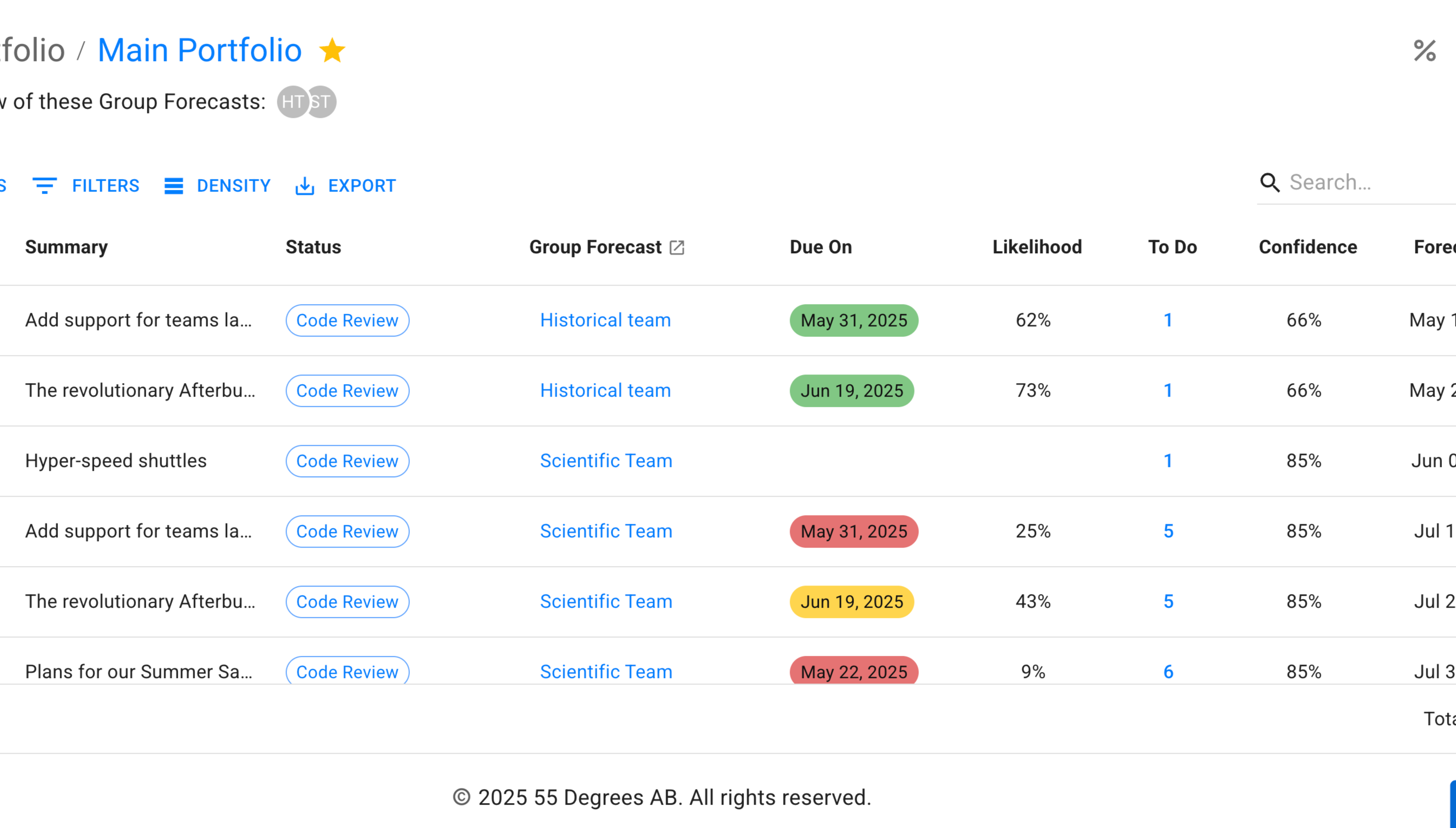Open Historical team link in first row

(605, 320)
